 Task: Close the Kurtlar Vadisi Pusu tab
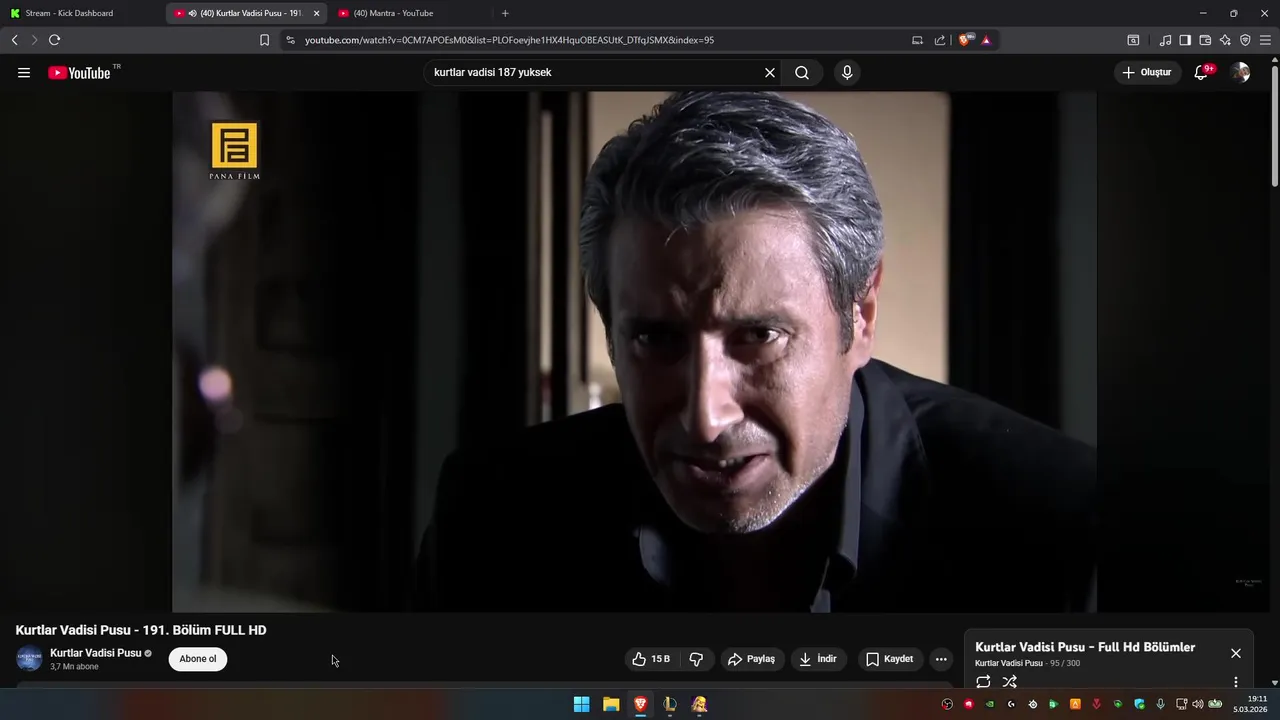pos(317,13)
